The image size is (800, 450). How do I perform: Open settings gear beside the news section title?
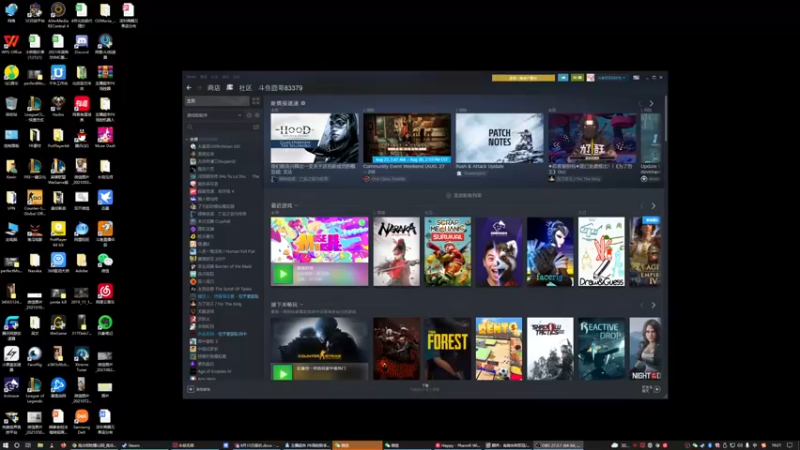pyautogui.click(x=303, y=103)
